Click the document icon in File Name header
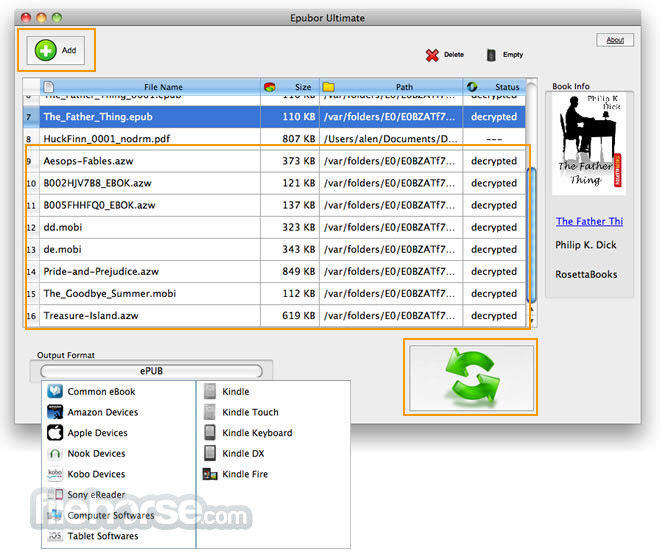 pos(49,87)
